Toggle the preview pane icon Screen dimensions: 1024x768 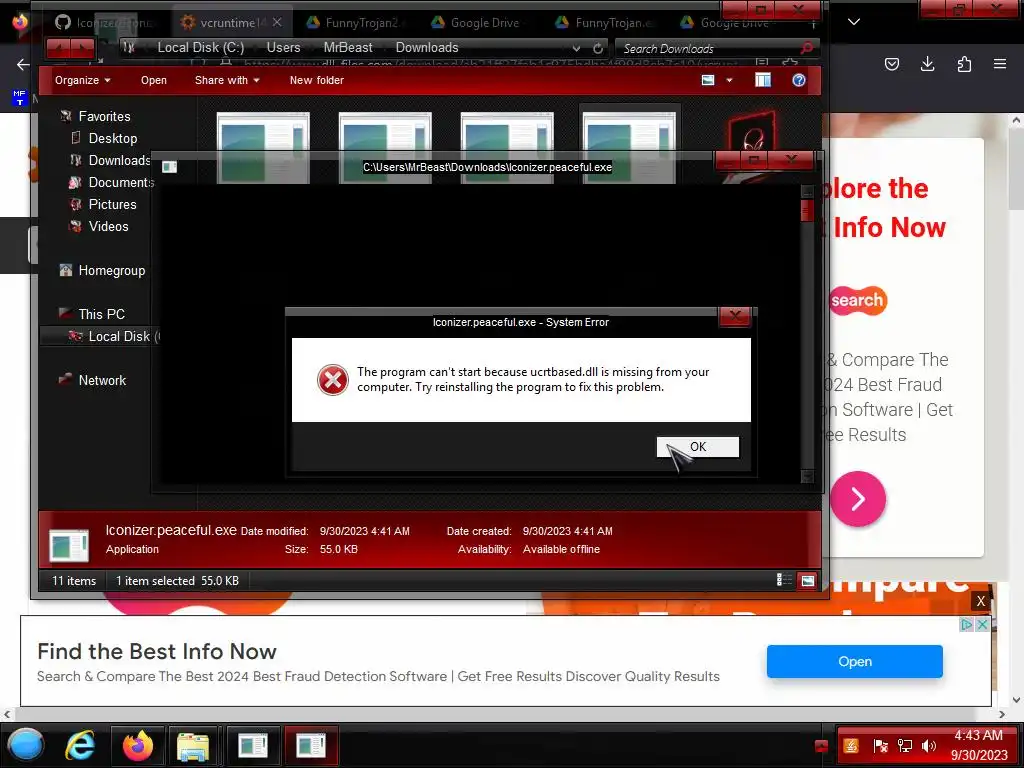tap(763, 80)
